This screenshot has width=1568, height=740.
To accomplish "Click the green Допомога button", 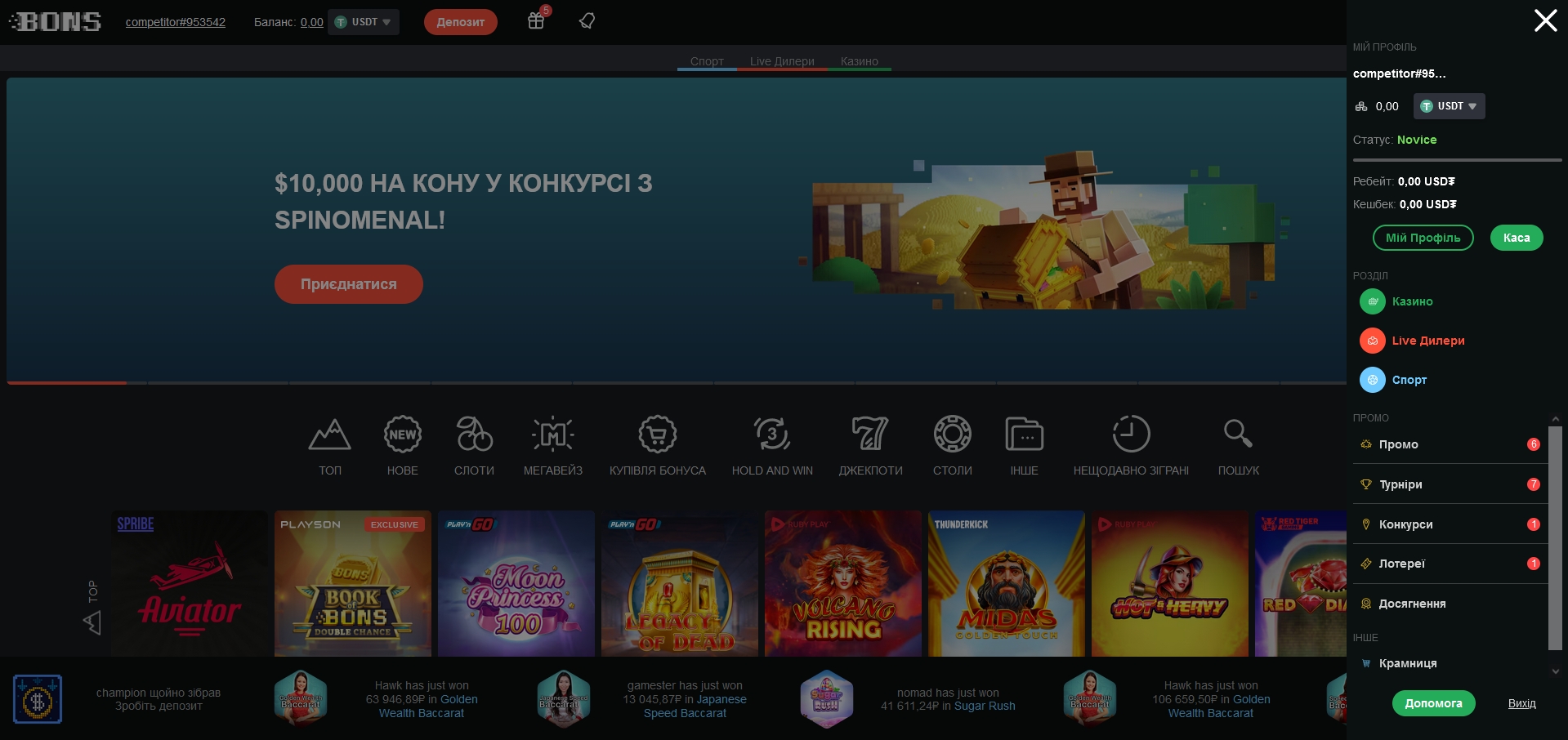I will point(1433,703).
